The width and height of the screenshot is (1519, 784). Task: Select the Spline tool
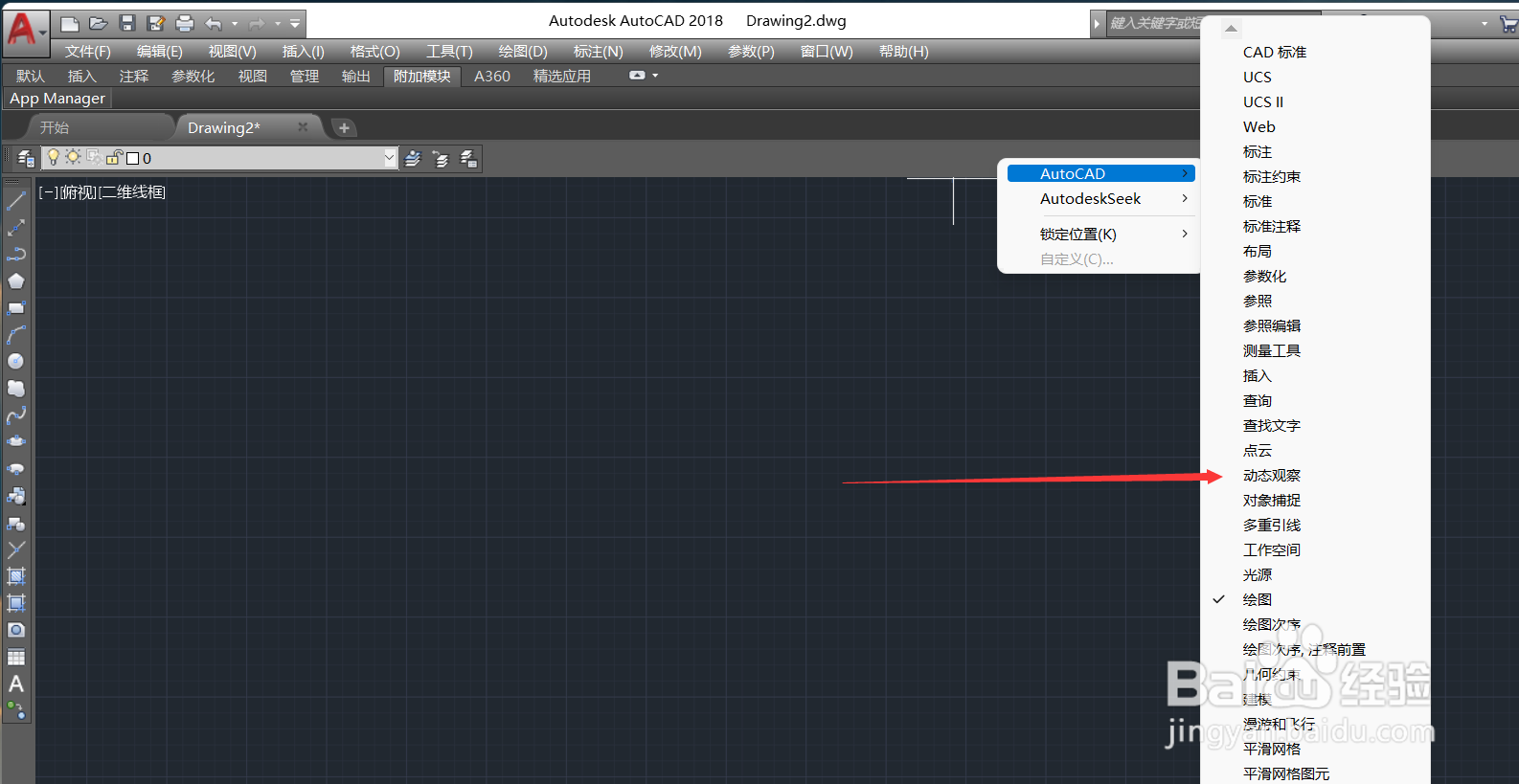coord(16,415)
